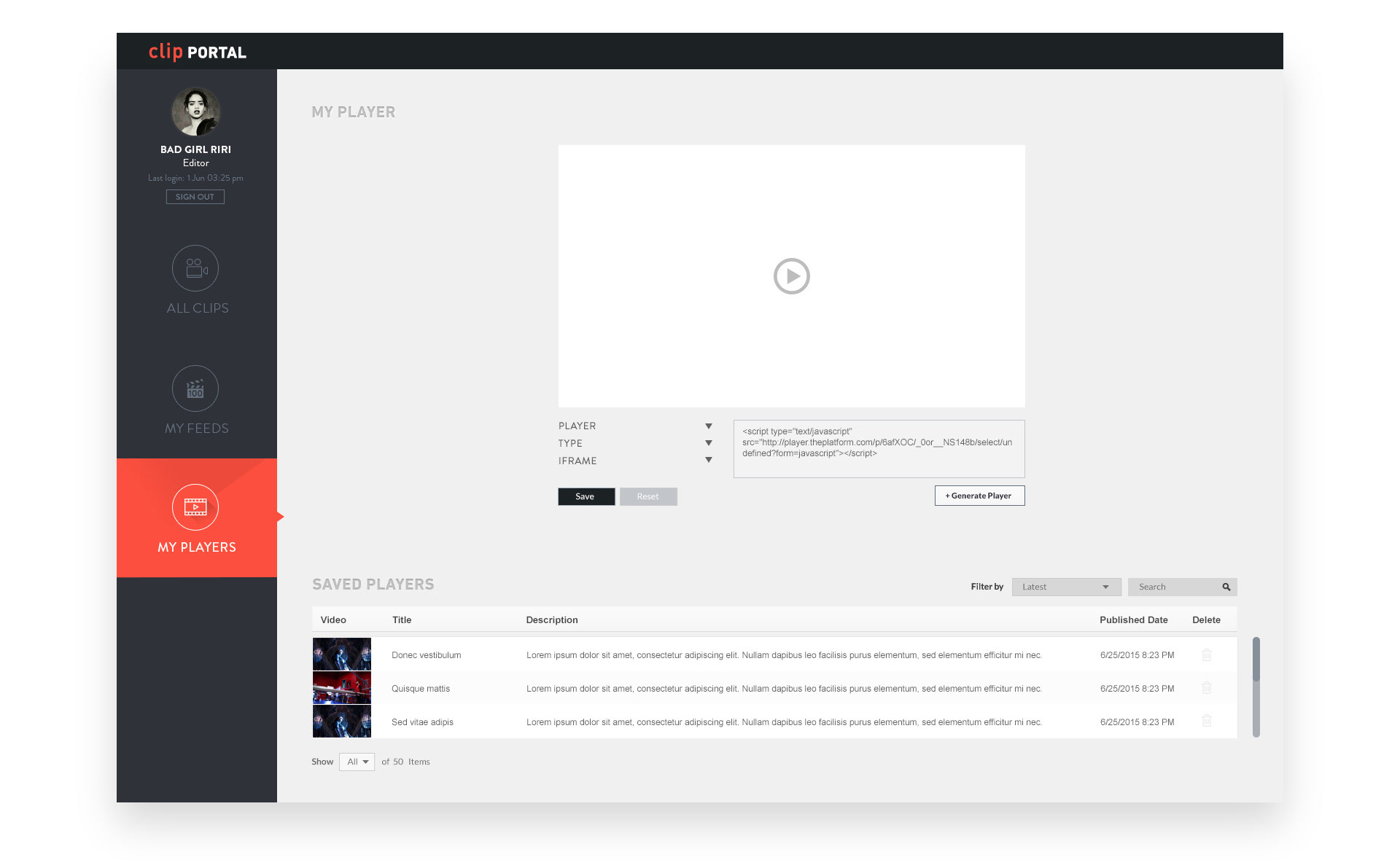Click the clip PORTAL logo
This screenshot has width=1400, height=860.
point(198,52)
